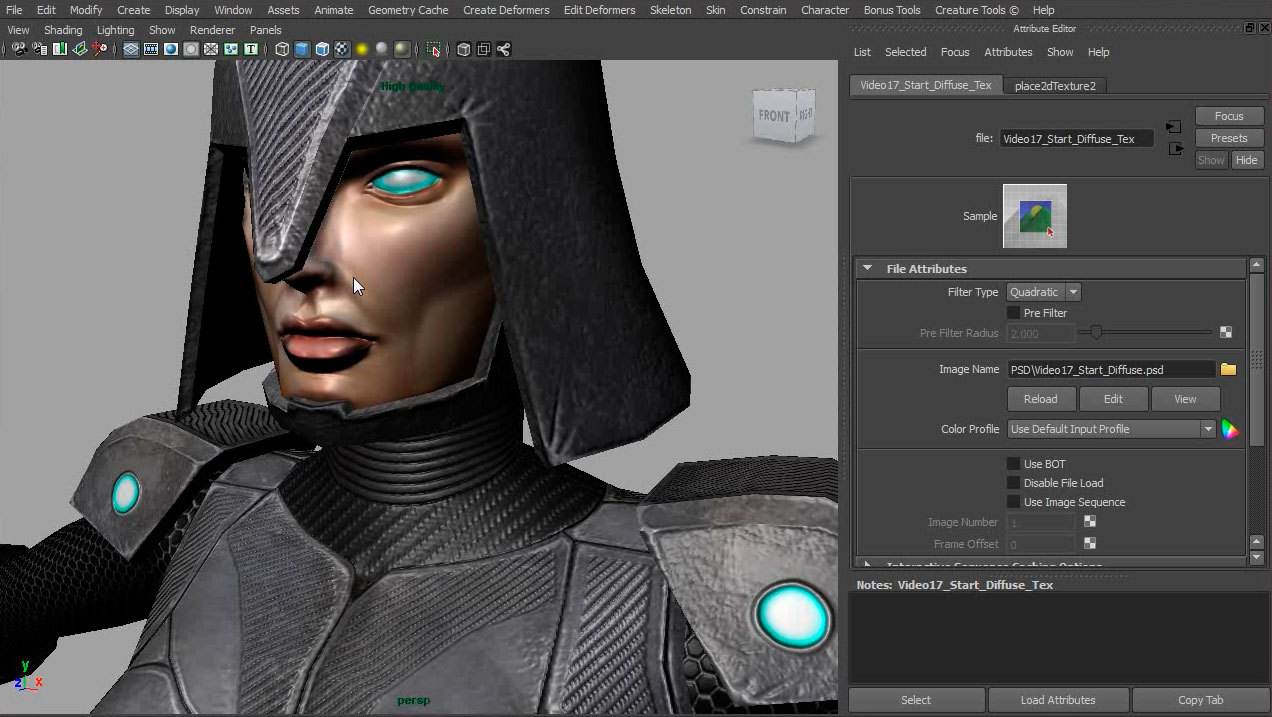Screen dimensions: 1272x717
Task: Click the go to input connection icon
Action: [x=1174, y=128]
